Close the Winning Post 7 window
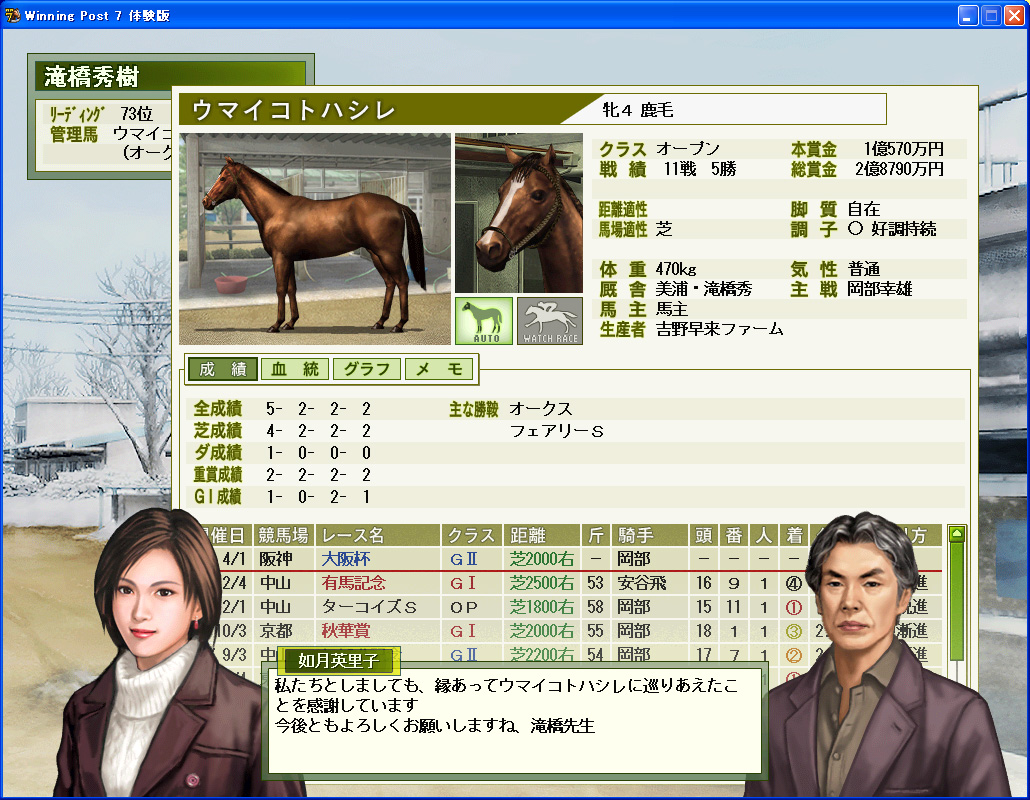Viewport: 1030px width, 800px height. click(x=1014, y=16)
